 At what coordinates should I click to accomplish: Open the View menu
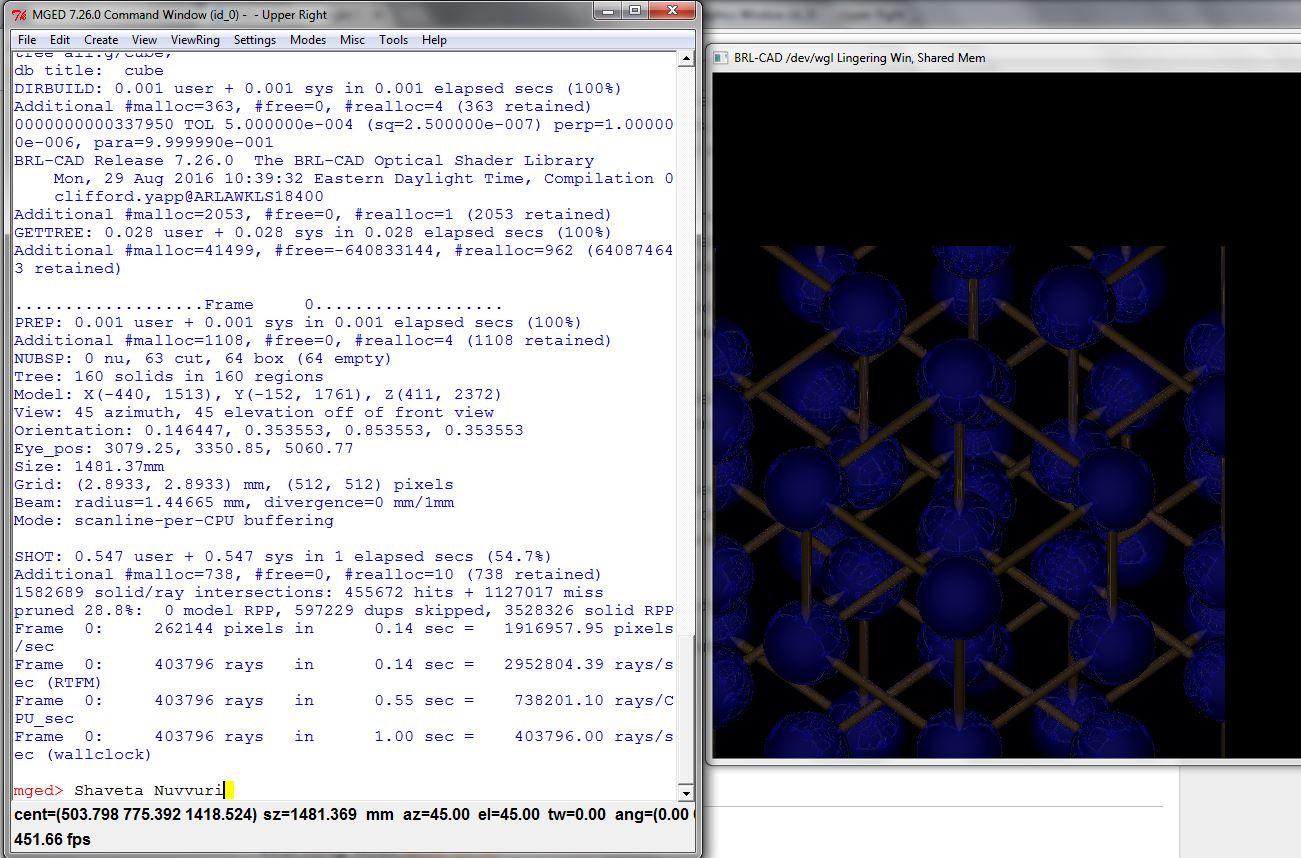click(144, 40)
